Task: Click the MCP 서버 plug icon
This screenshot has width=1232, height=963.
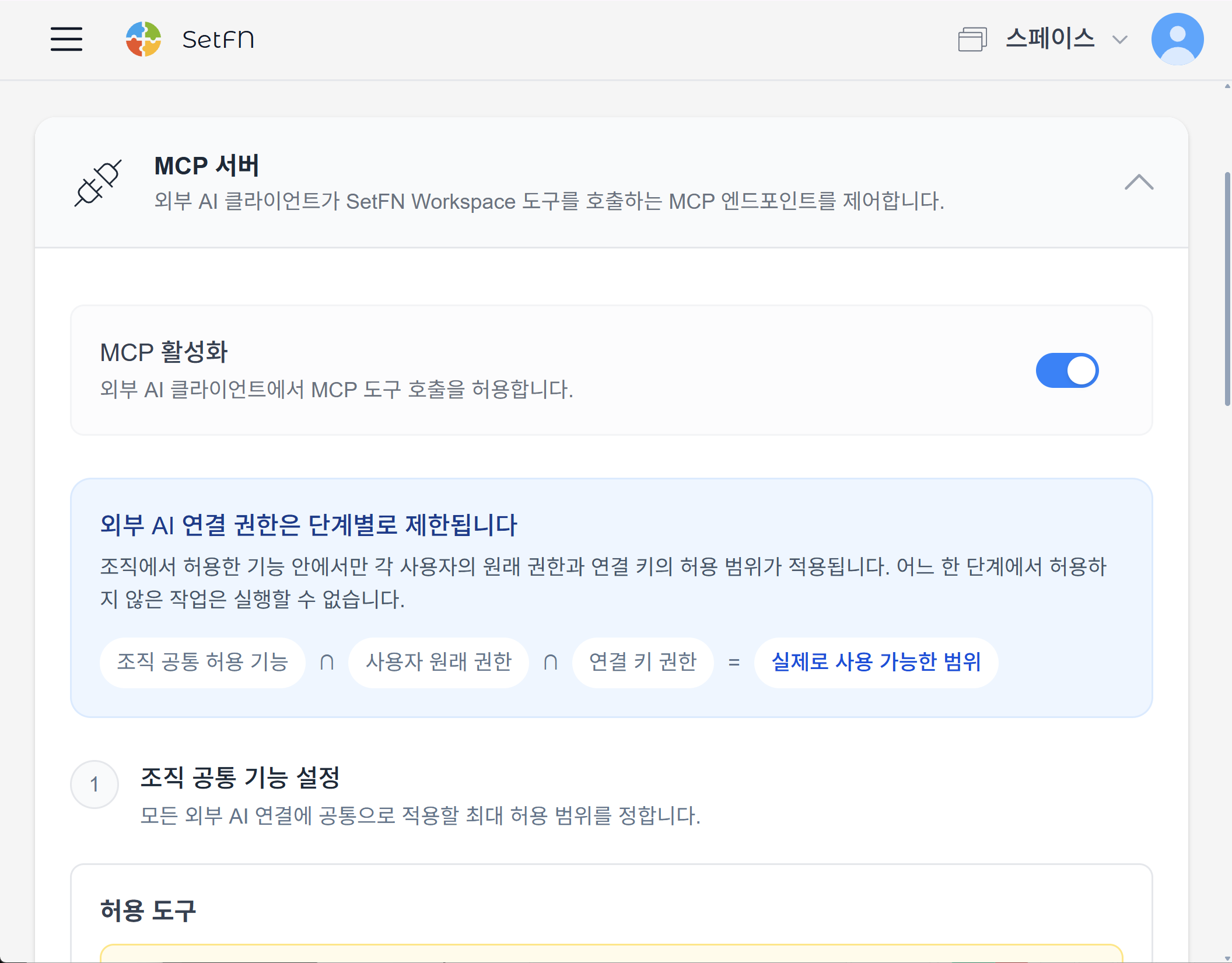Action: pos(98,183)
